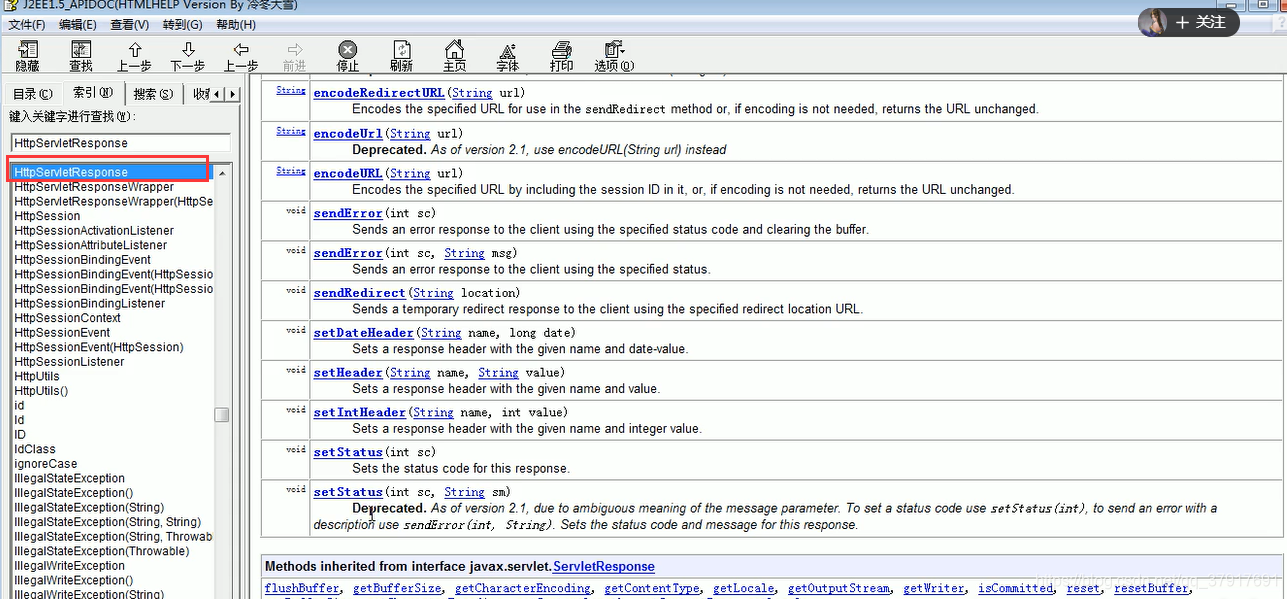Select HttpSession in the index list

pyautogui.click(x=47, y=216)
